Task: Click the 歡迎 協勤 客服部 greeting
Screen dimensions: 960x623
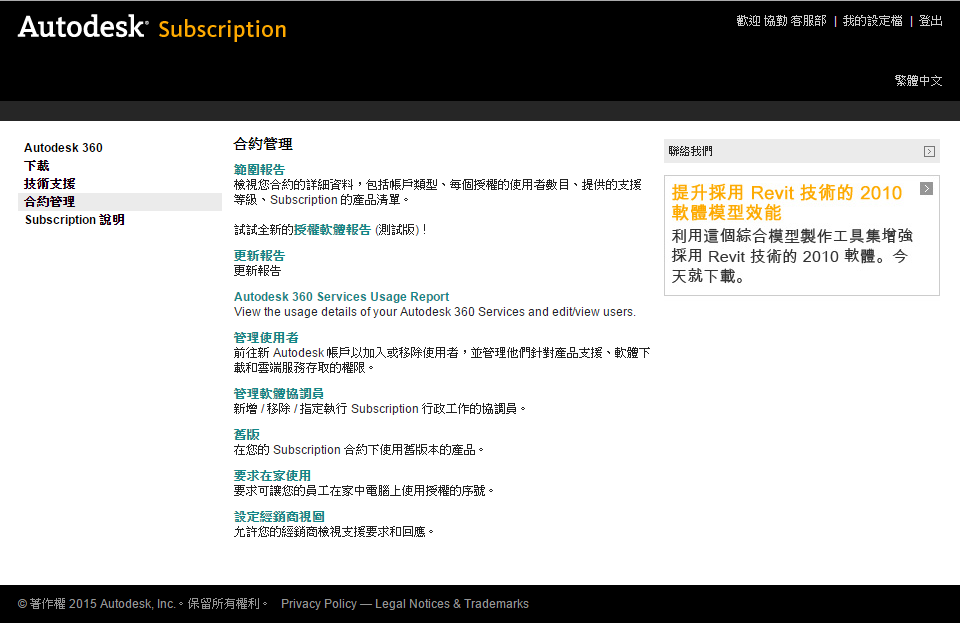Action: tap(781, 21)
